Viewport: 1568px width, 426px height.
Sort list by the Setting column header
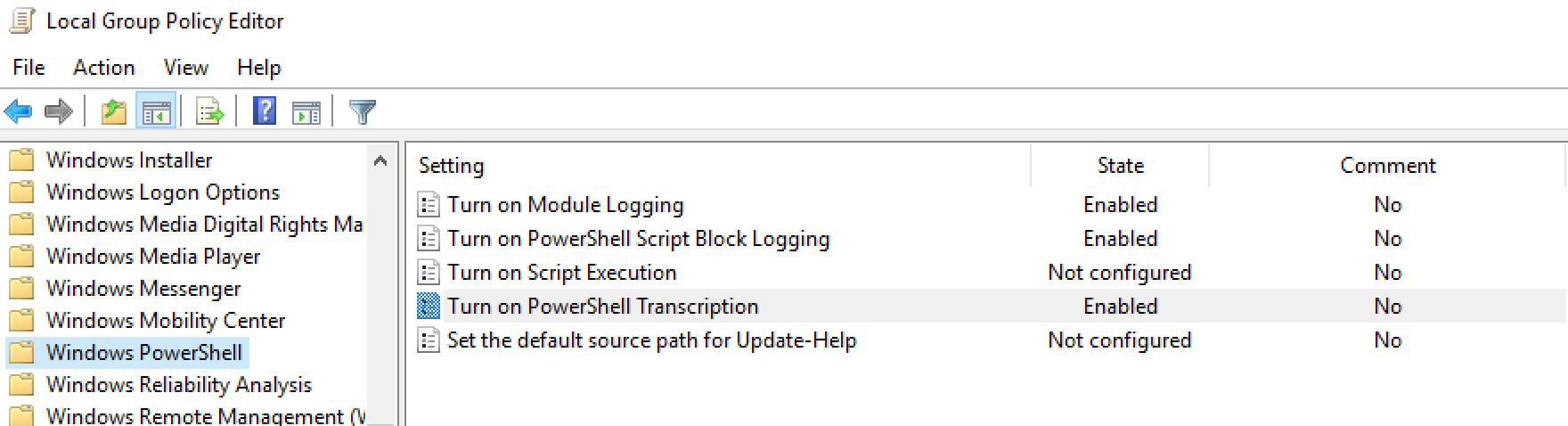pos(452,166)
